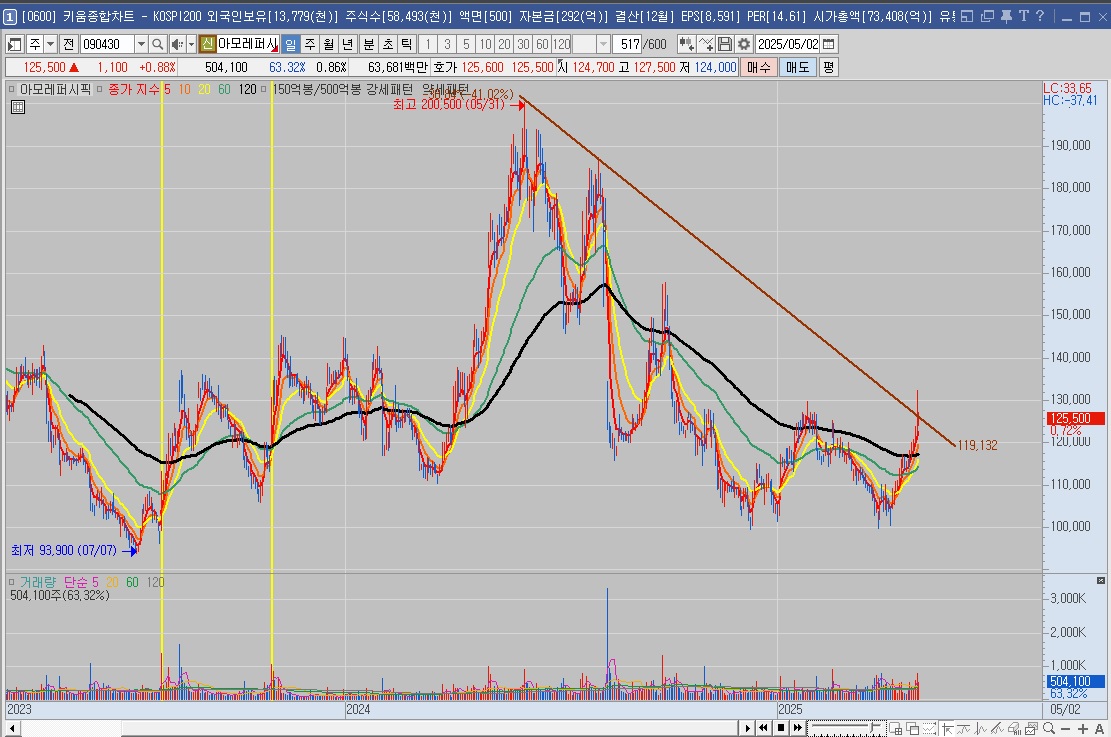Screen dimensions: 1111x737
Task: Click the 종가 지수 moving average label
Action: [x=134, y=89]
